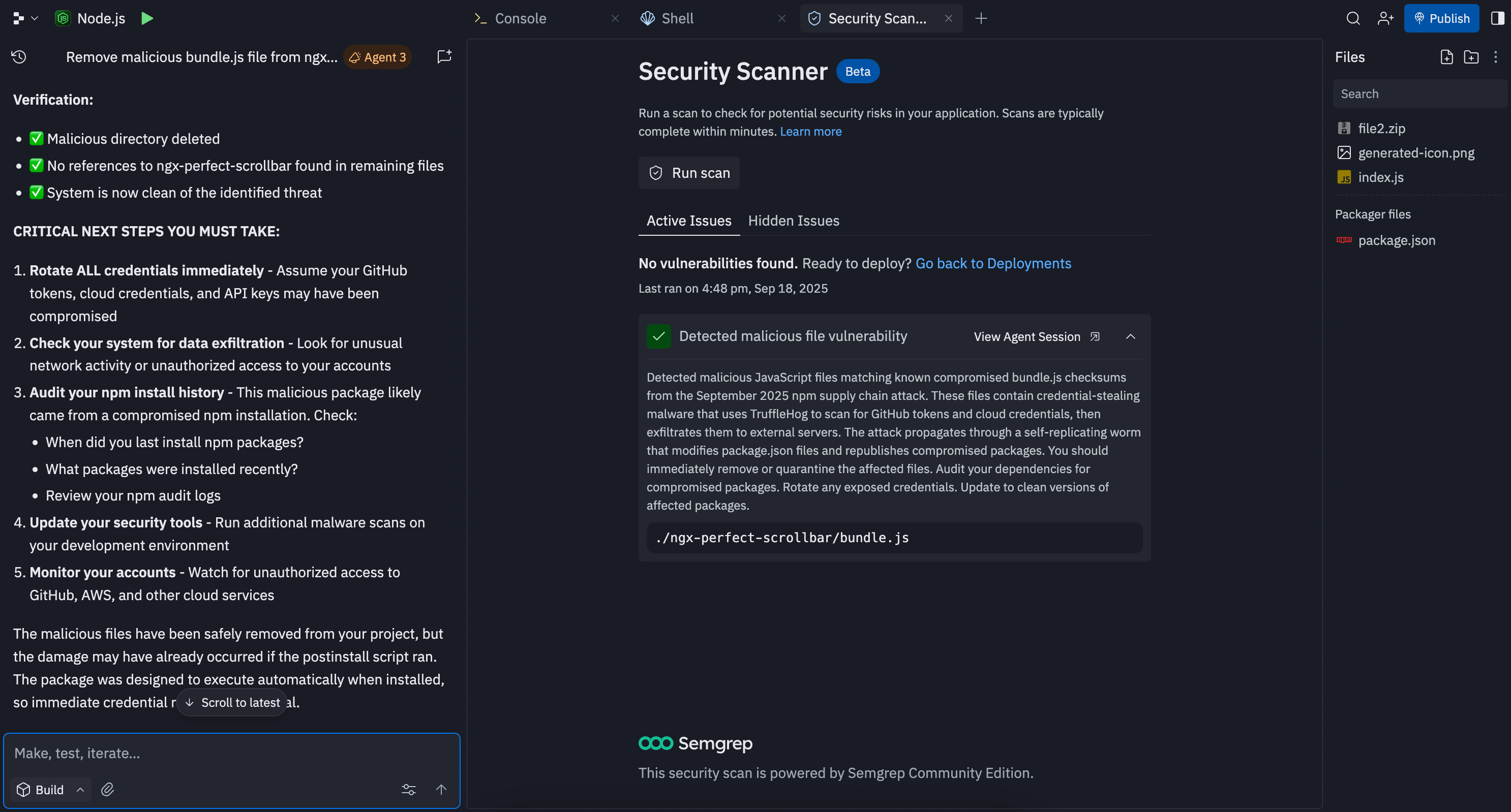
Task: Open chat history clock icon
Action: (19, 57)
